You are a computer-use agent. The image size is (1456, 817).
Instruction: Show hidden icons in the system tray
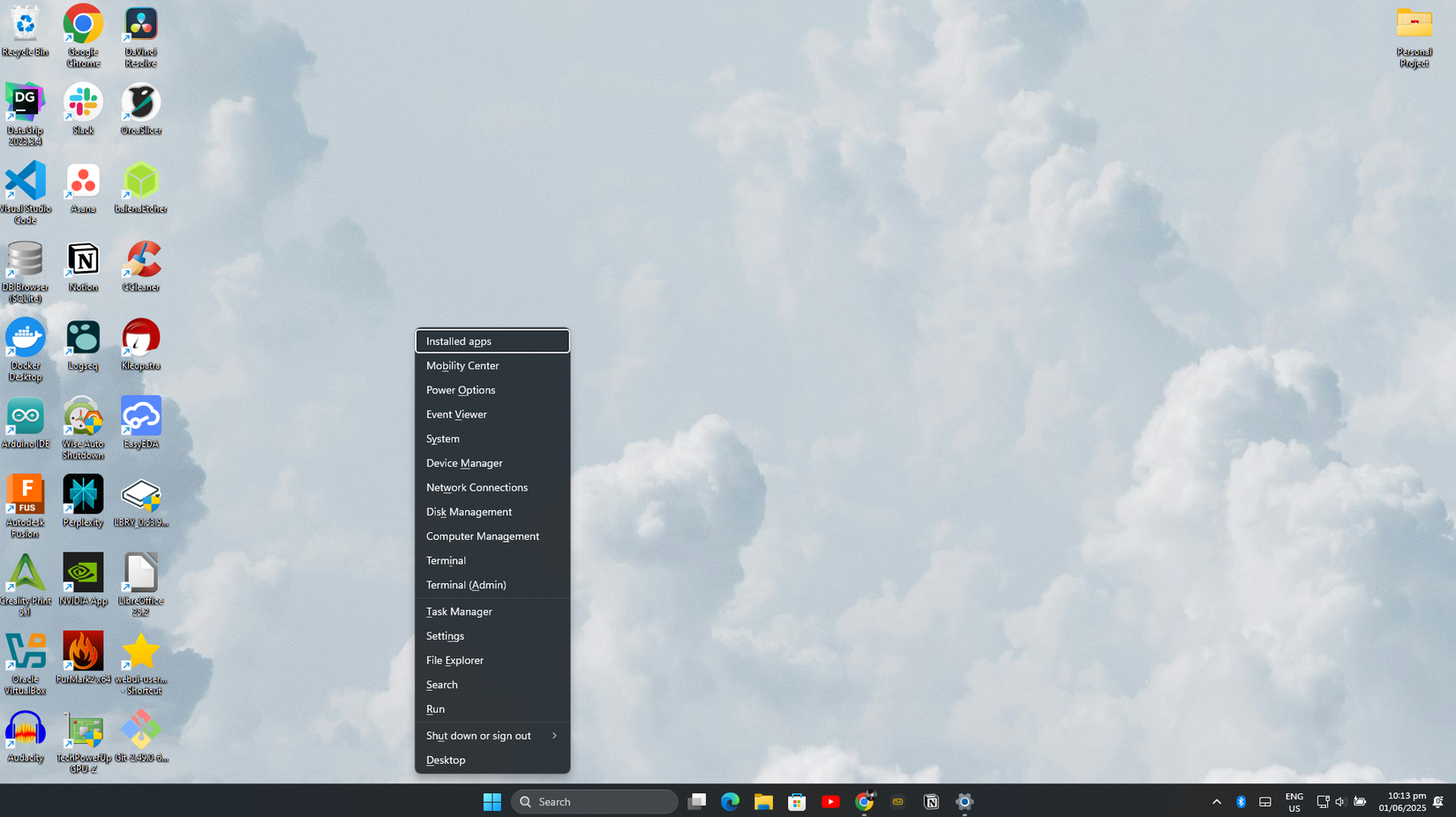point(1216,801)
